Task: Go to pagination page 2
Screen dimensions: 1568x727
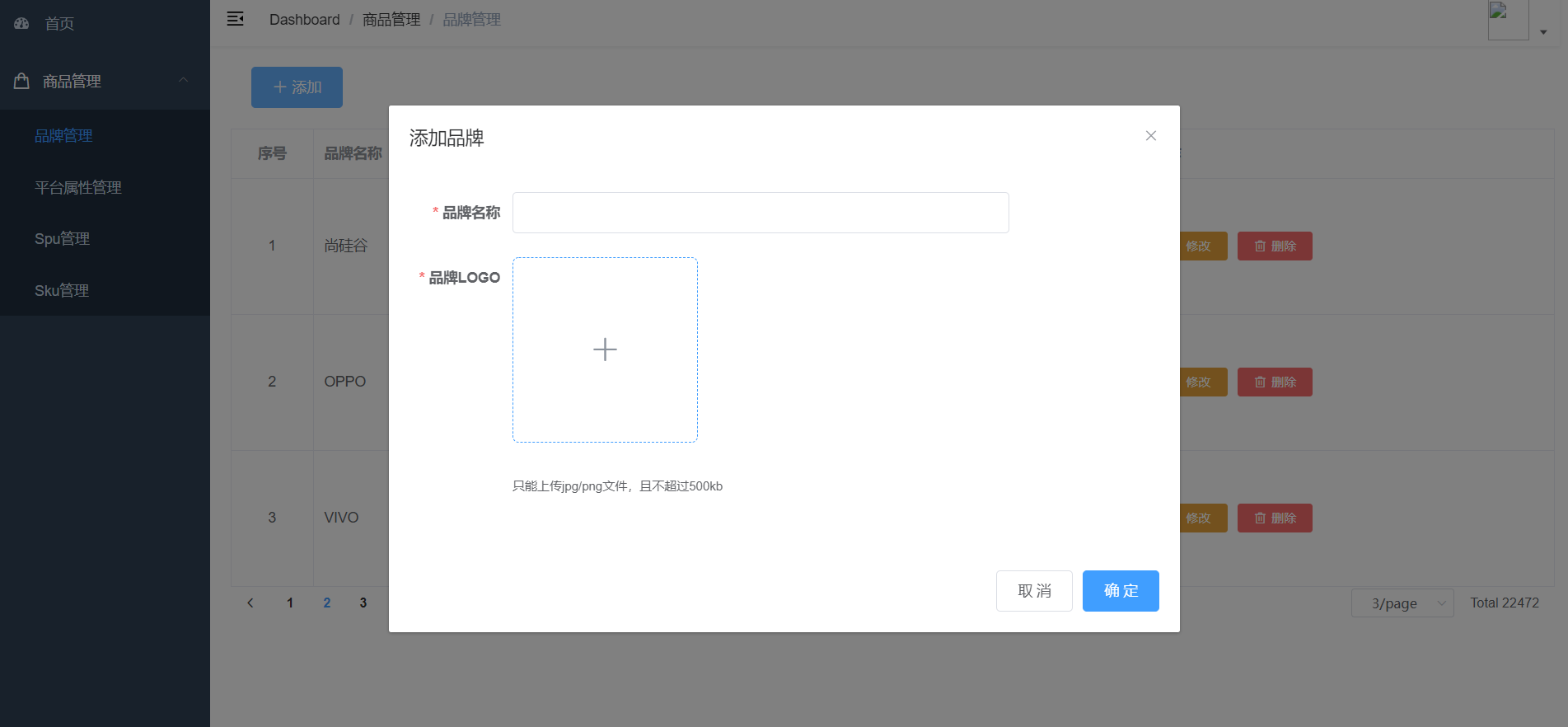Action: point(327,603)
